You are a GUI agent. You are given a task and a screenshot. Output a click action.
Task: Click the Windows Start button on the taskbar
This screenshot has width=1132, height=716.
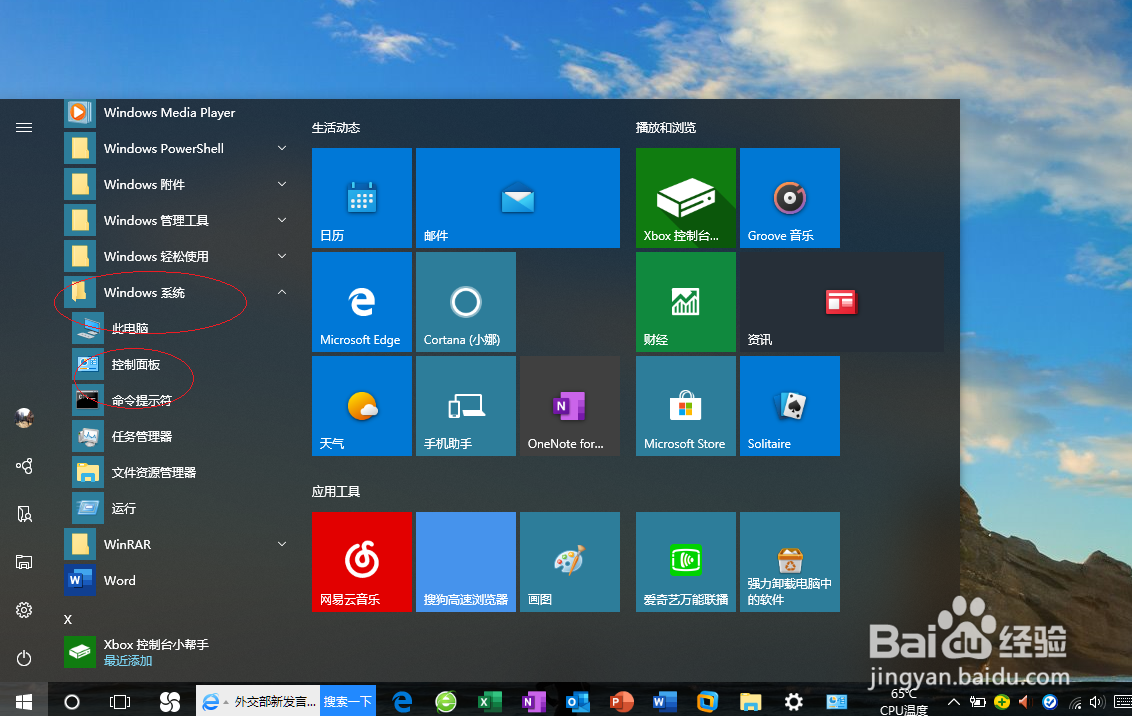tap(24, 701)
